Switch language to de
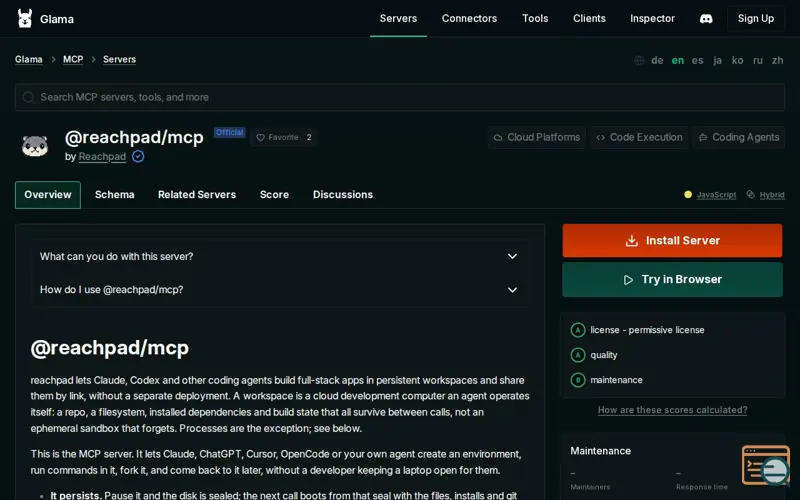 click(657, 60)
